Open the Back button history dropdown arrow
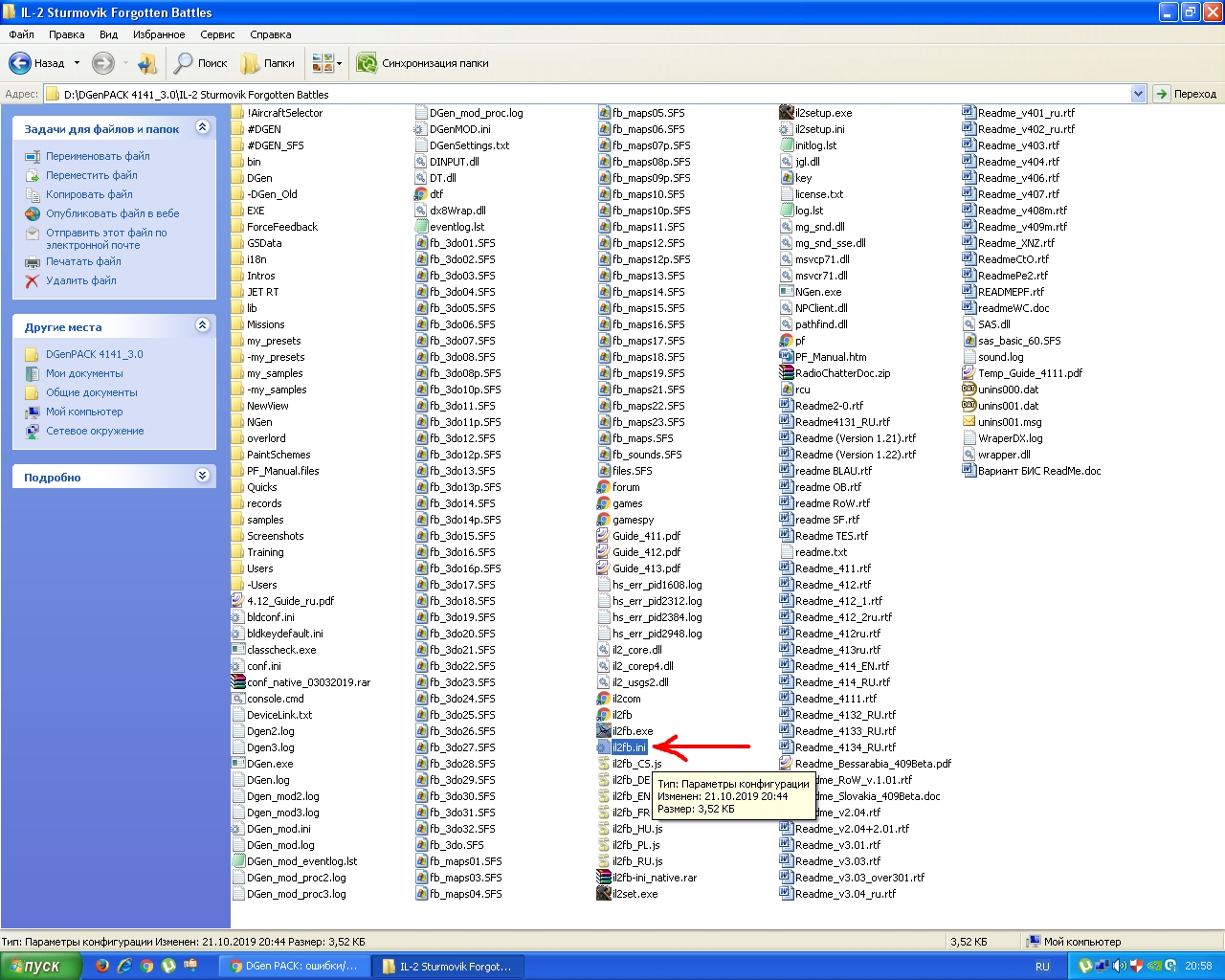This screenshot has width=1225, height=980. tap(77, 63)
